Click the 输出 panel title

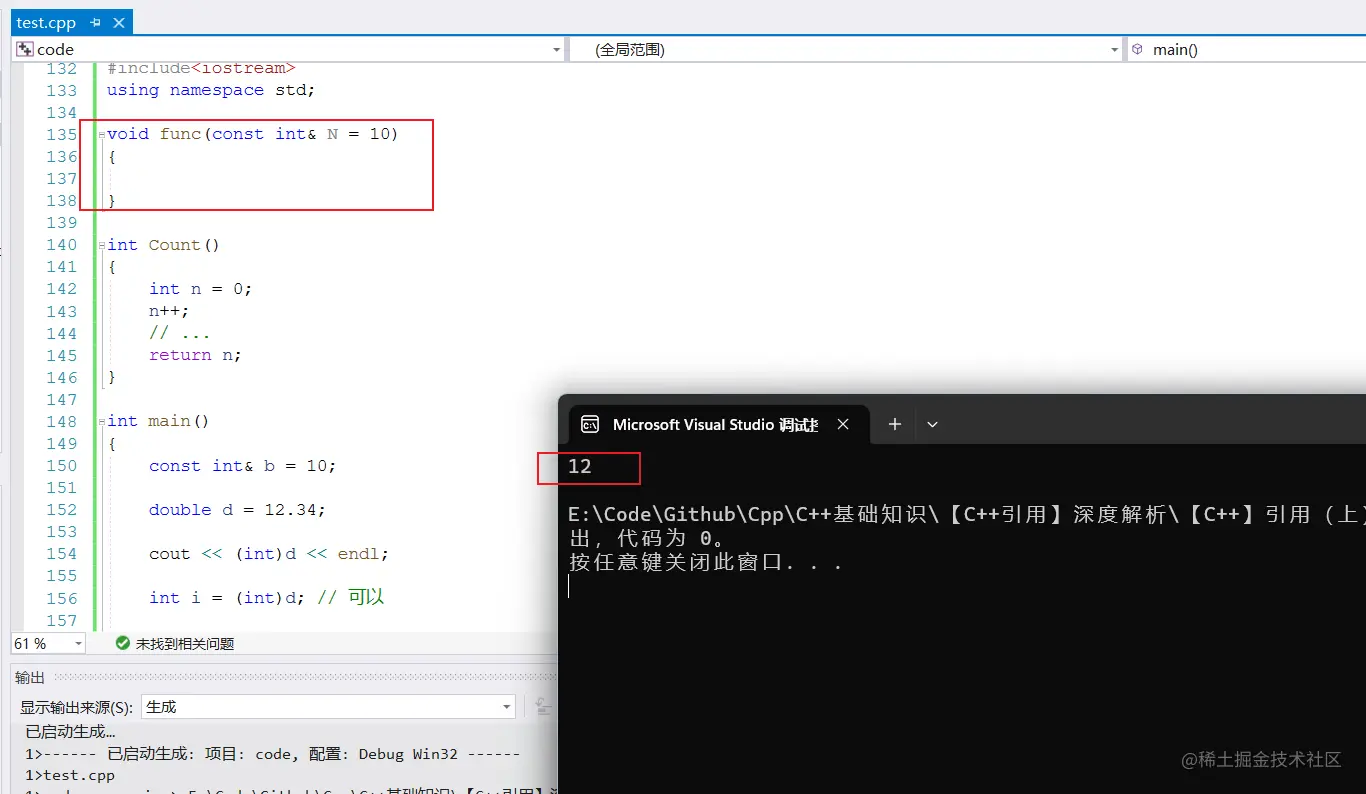[x=30, y=677]
